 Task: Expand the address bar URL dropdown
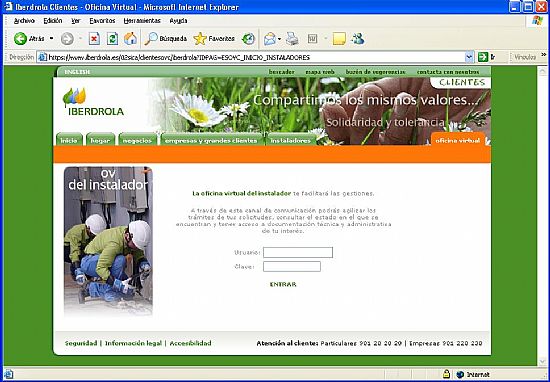tap(469, 57)
